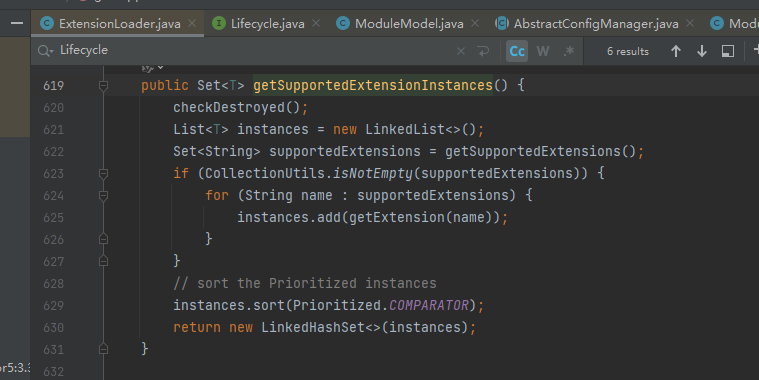Click checkDestroyed() call
The height and width of the screenshot is (380, 759).
[x=237, y=107]
